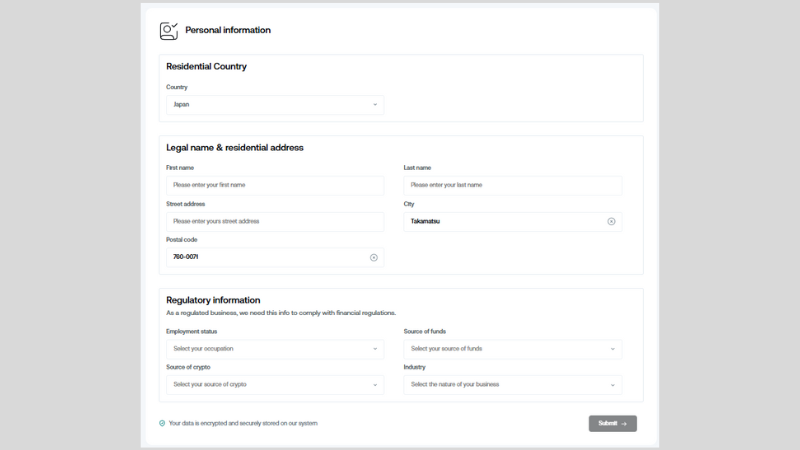The image size is (800, 450).
Task: Click into the Street address field
Action: [x=275, y=221]
